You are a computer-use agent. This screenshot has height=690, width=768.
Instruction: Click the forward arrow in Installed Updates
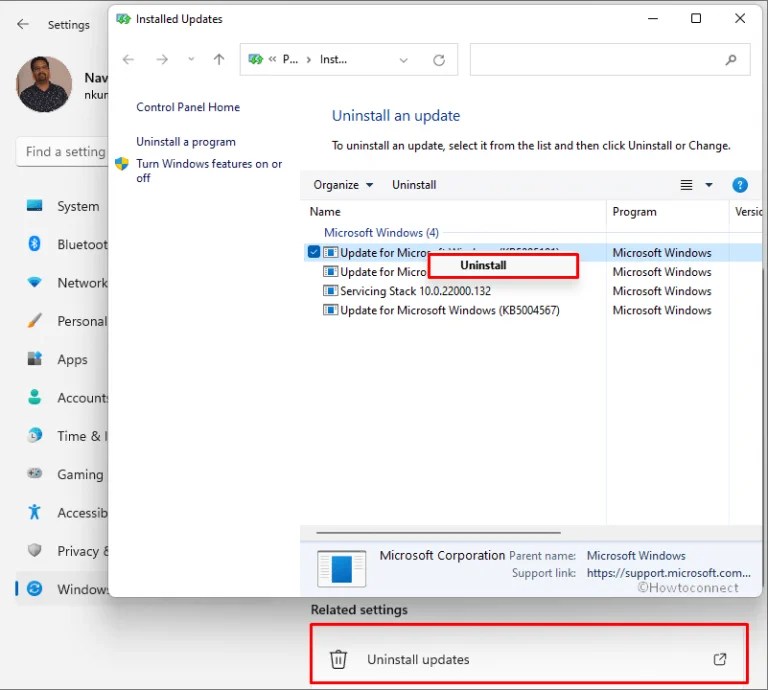[x=162, y=60]
